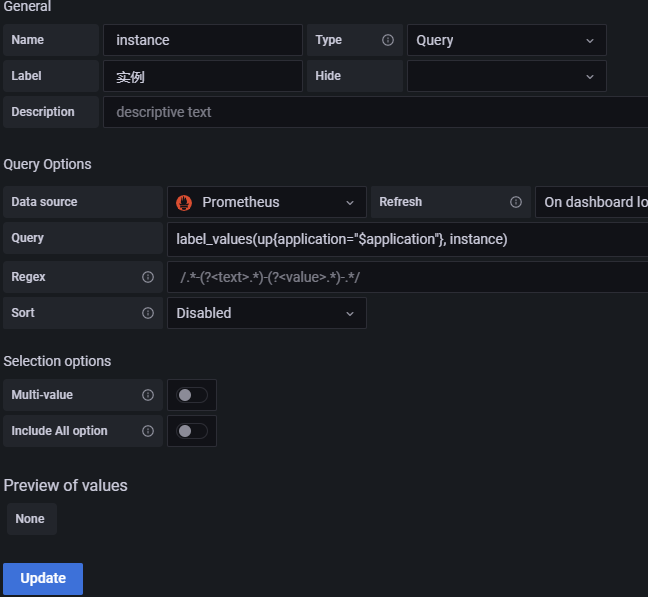Click the Regex input field

pos(407,277)
